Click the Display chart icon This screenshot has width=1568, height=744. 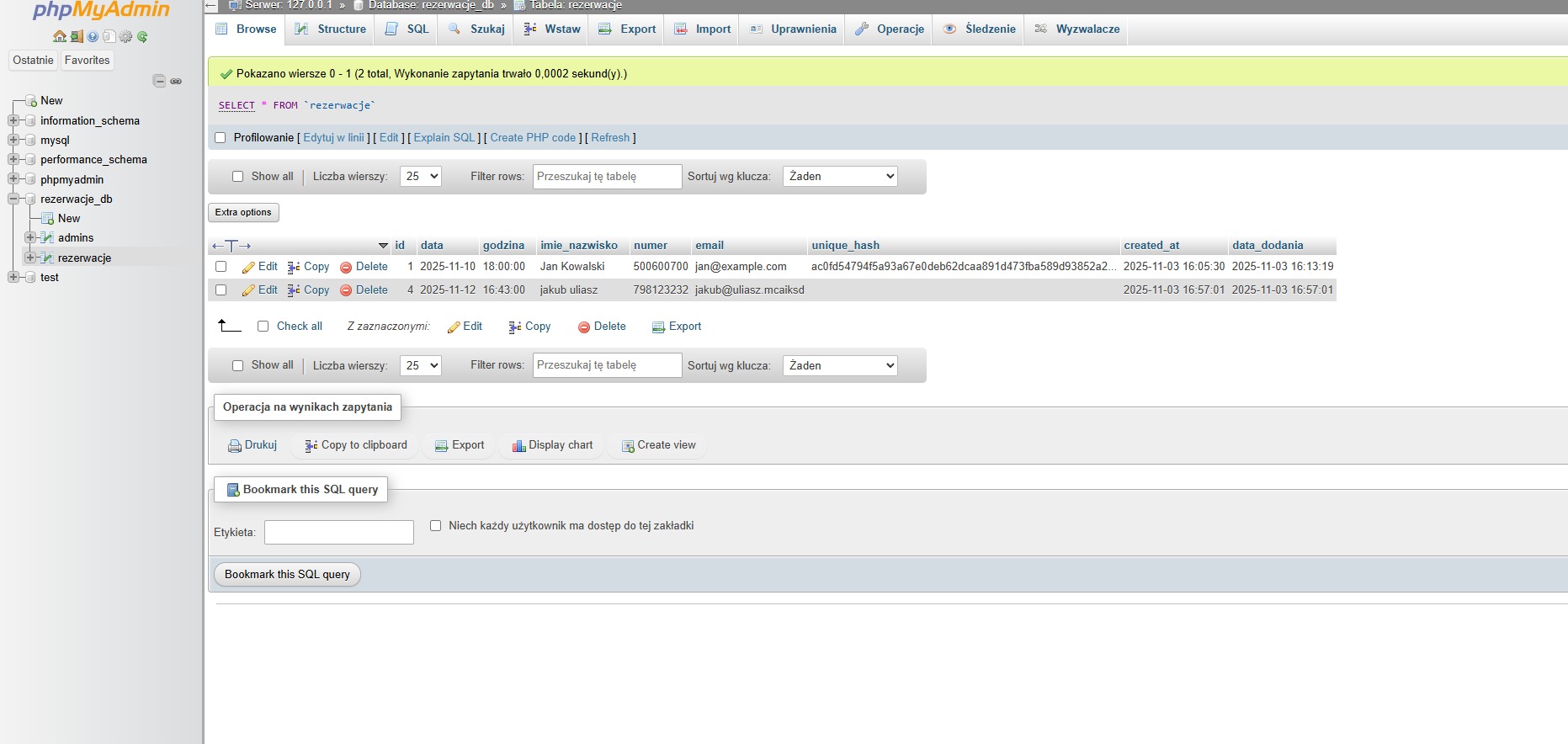tap(518, 446)
